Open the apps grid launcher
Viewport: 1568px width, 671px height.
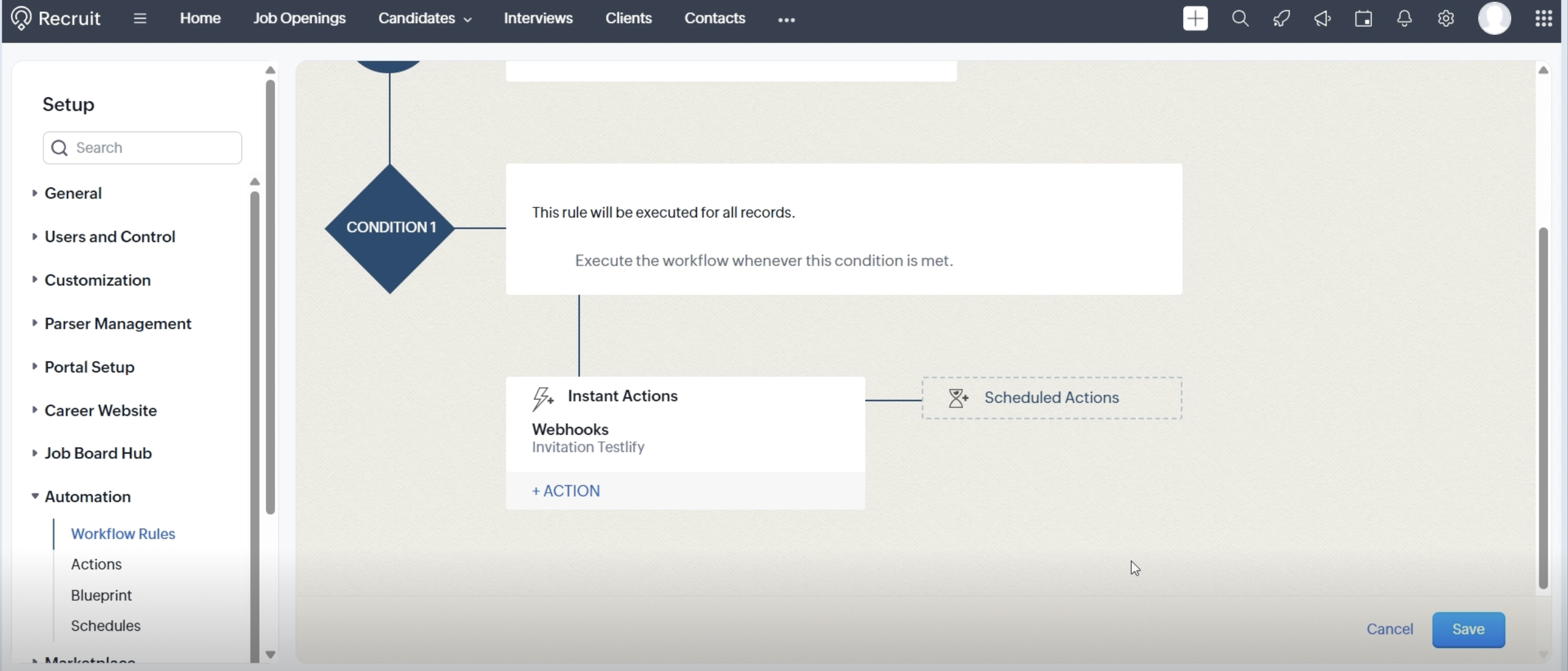1543,18
